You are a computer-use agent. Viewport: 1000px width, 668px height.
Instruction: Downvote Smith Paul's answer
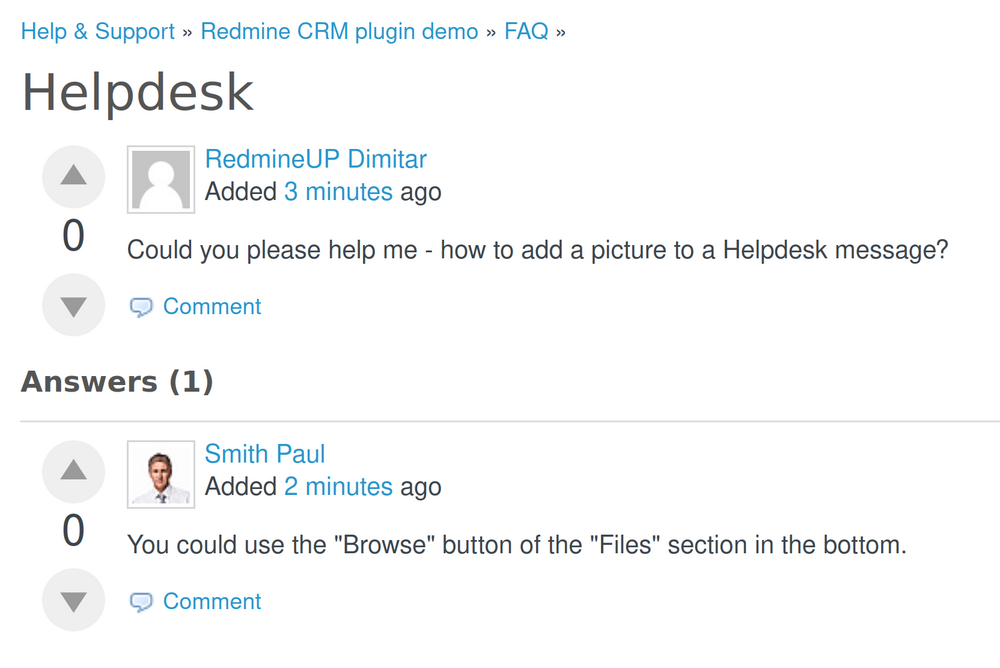pyautogui.click(x=73, y=600)
